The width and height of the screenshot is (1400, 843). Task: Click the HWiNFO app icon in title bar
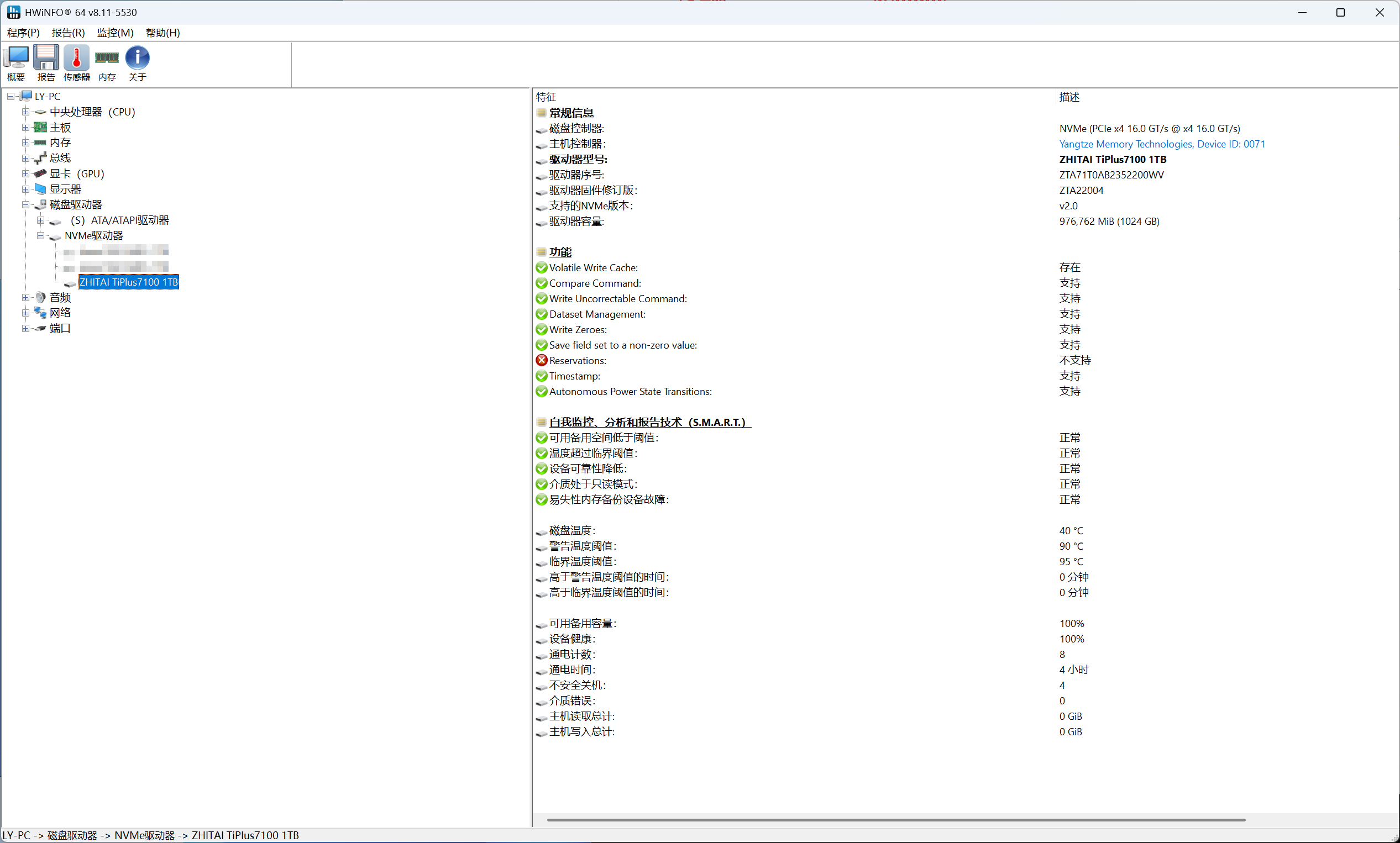tap(14, 12)
